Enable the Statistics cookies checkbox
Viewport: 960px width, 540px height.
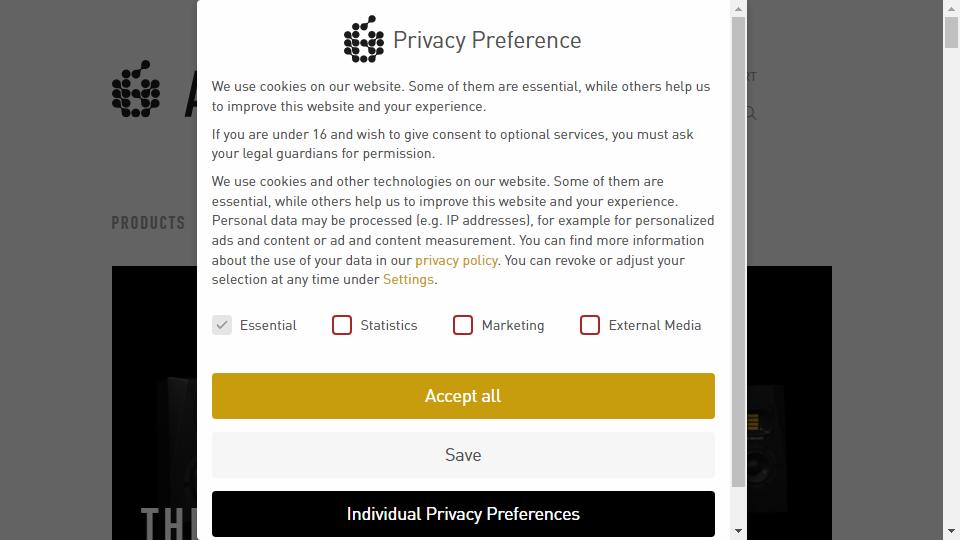[x=342, y=325]
